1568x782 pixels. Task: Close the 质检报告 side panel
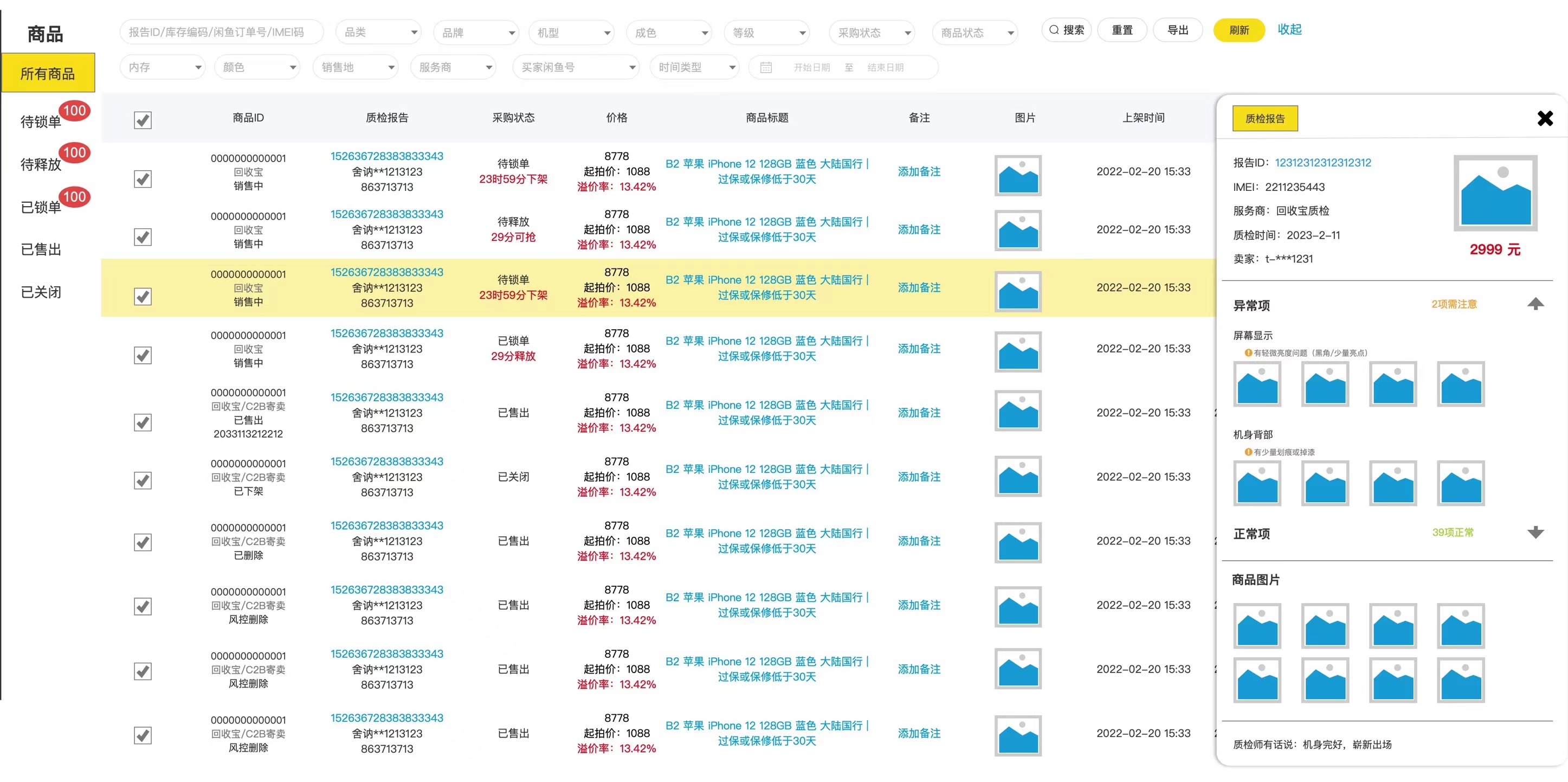point(1545,118)
